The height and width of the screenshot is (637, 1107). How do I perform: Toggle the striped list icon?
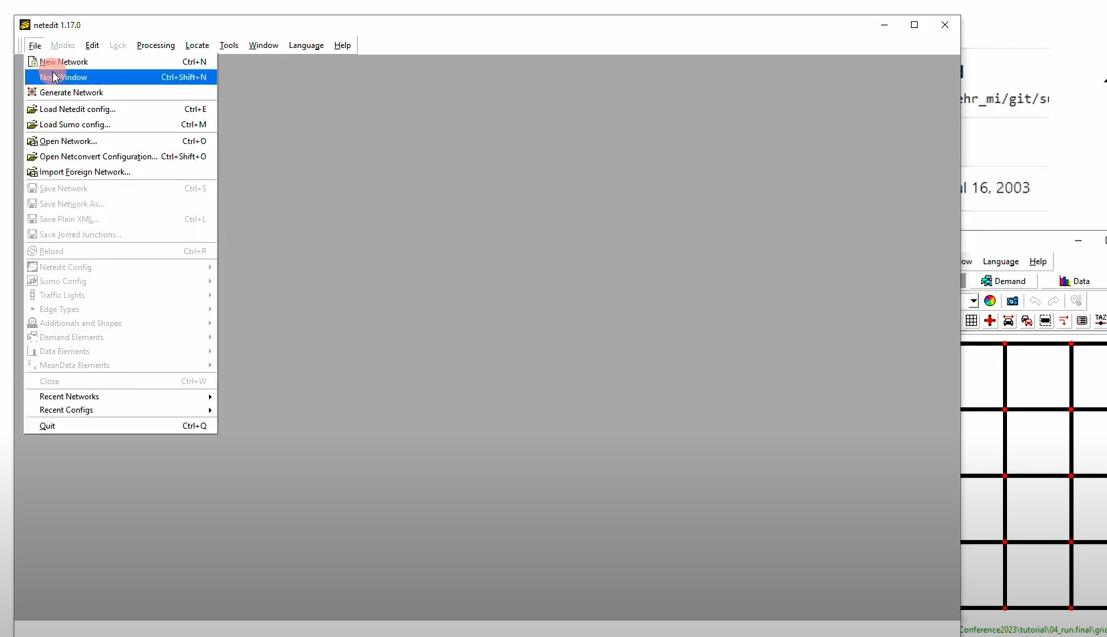pyautogui.click(x=1082, y=321)
